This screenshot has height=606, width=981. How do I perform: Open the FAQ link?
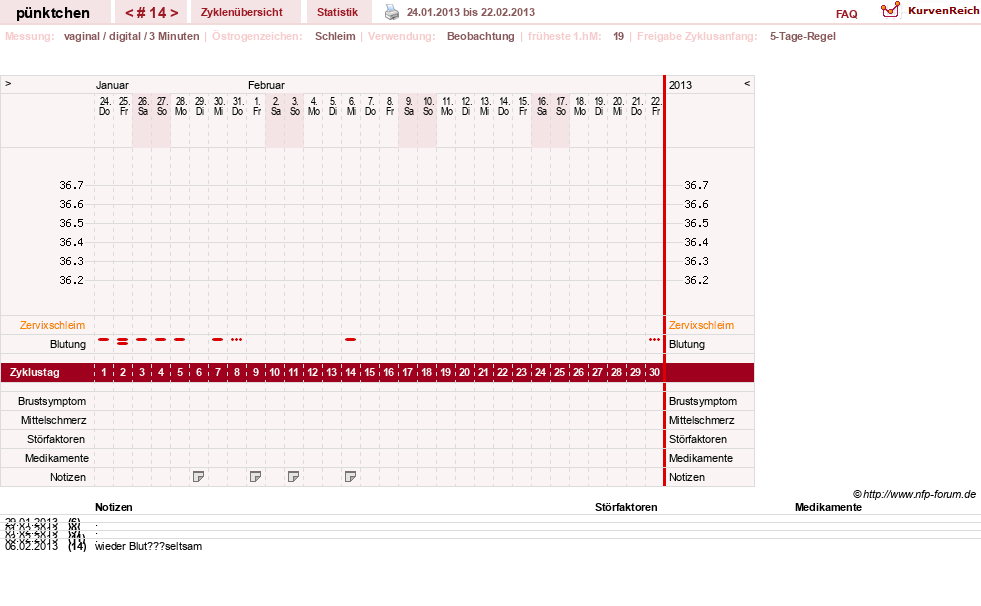pyautogui.click(x=846, y=14)
